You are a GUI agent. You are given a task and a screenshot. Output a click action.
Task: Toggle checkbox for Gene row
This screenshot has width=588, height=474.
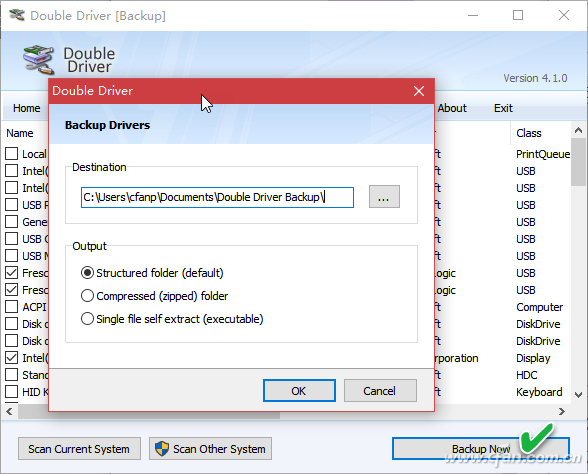tap(12, 221)
